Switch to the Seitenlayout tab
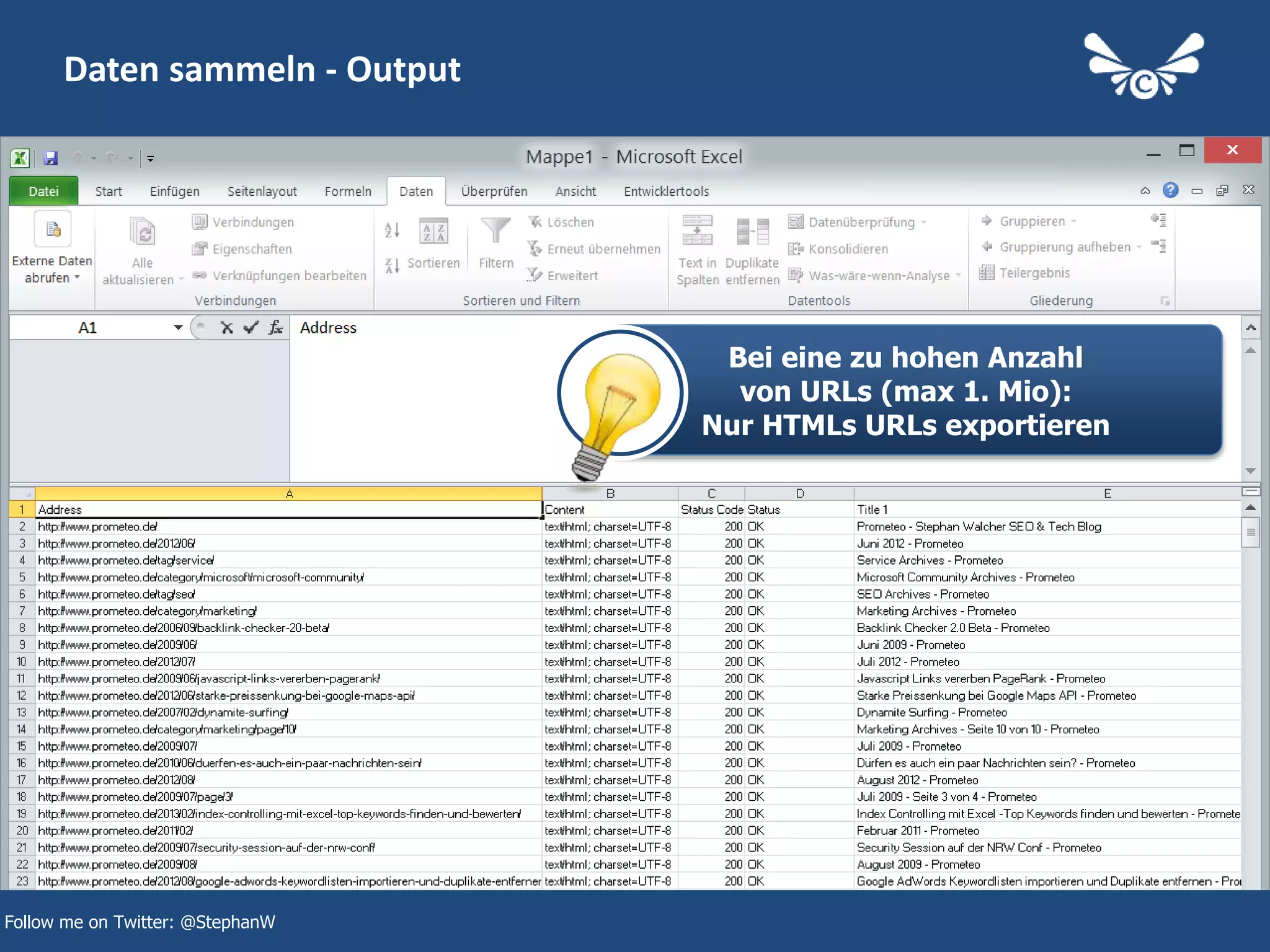1270x952 pixels. tap(262, 191)
